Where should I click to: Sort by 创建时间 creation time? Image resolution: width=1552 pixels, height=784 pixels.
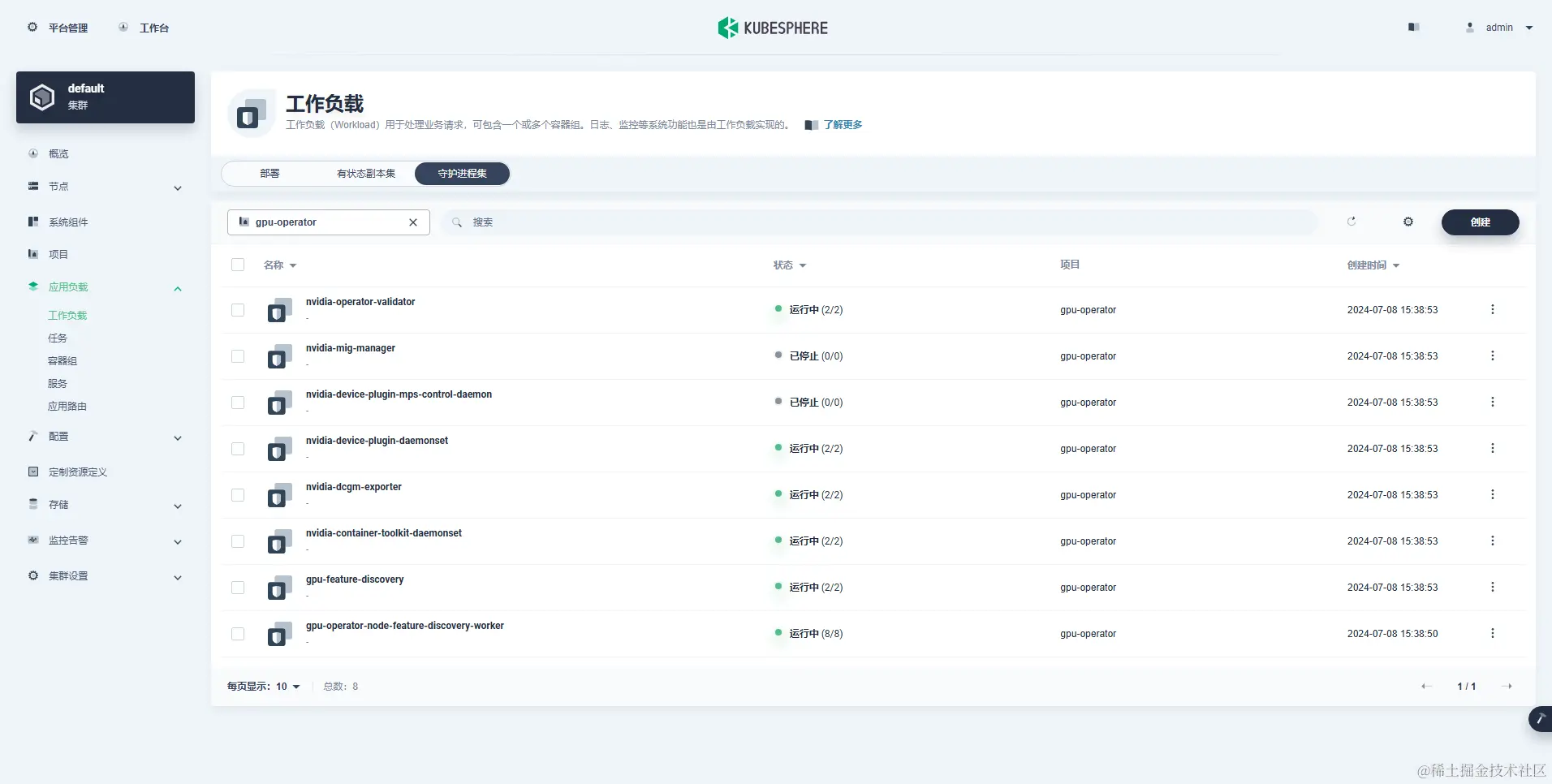tap(1373, 265)
